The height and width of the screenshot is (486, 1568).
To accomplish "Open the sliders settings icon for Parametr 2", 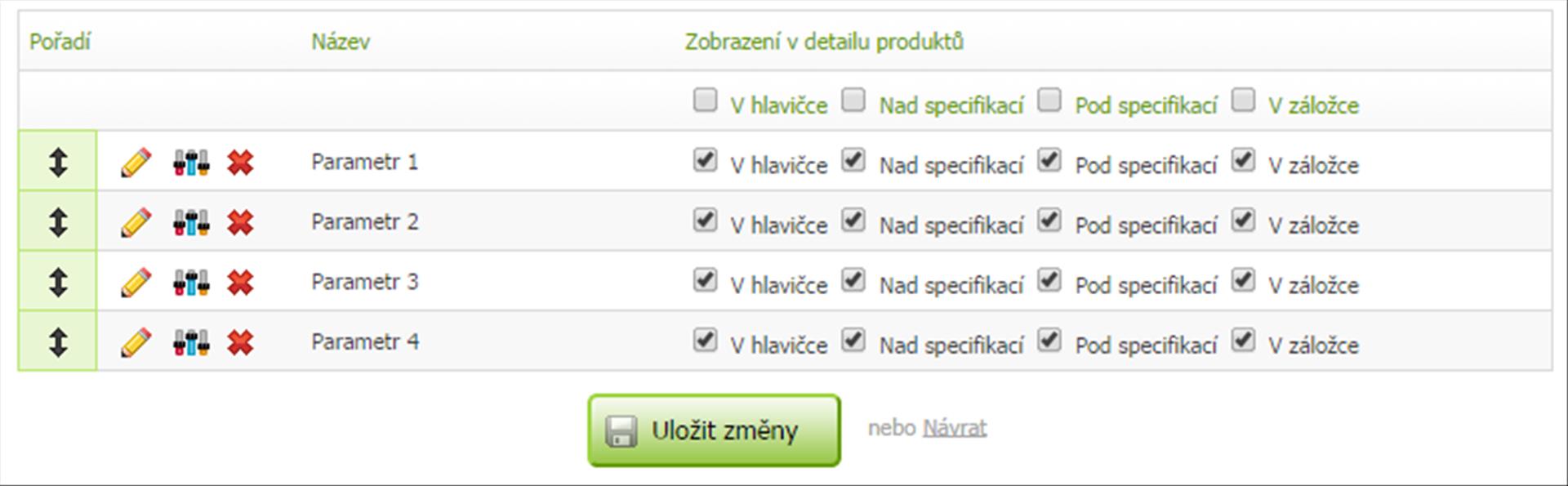I will tap(191, 222).
